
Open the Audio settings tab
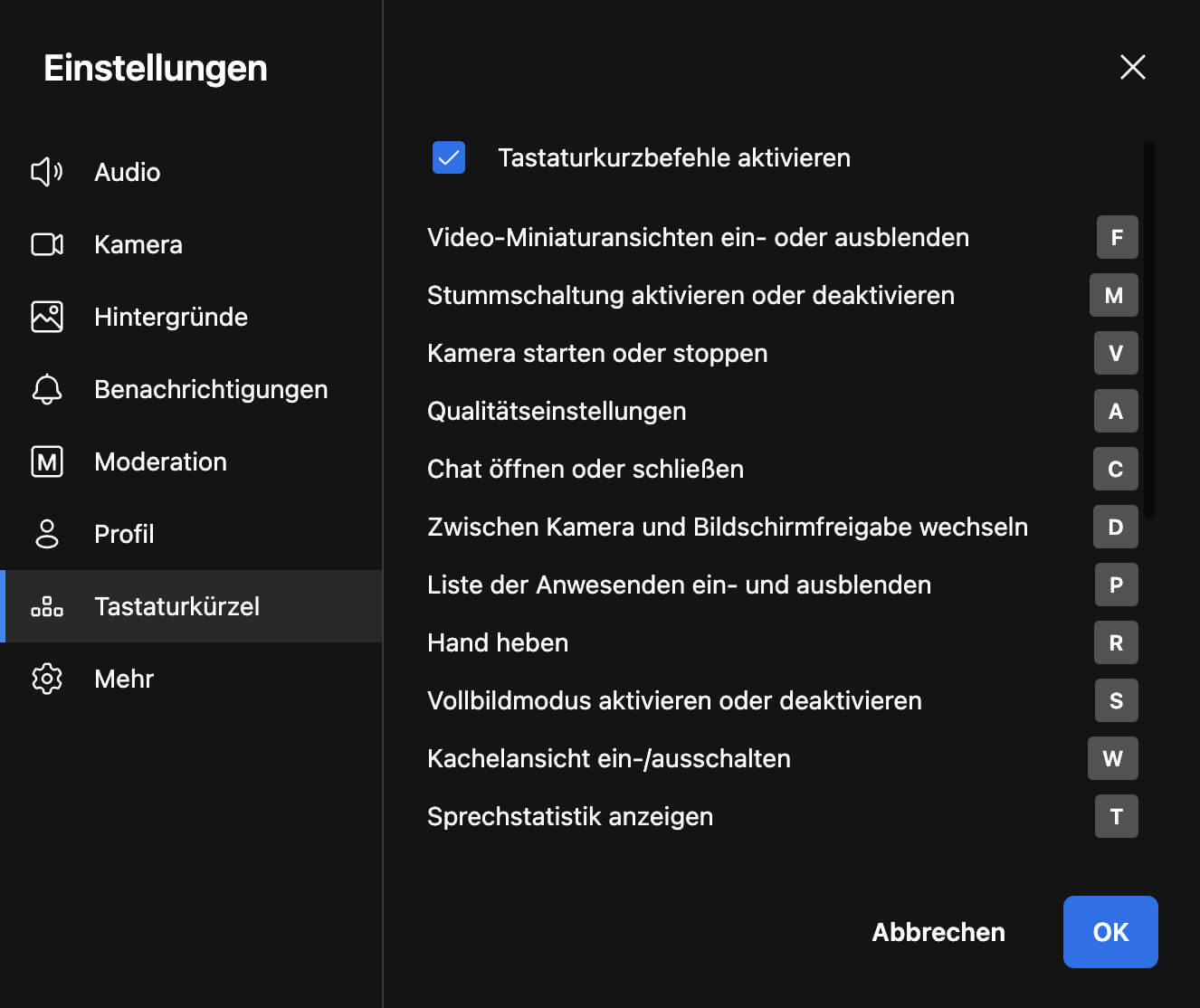[127, 172]
